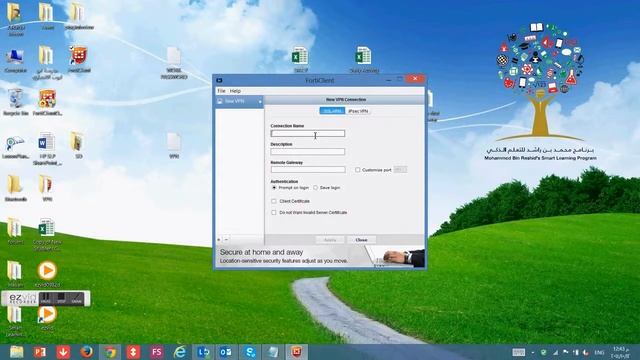The height and width of the screenshot is (360, 640).
Task: Click the Secure at home and away banner
Action: [320, 256]
